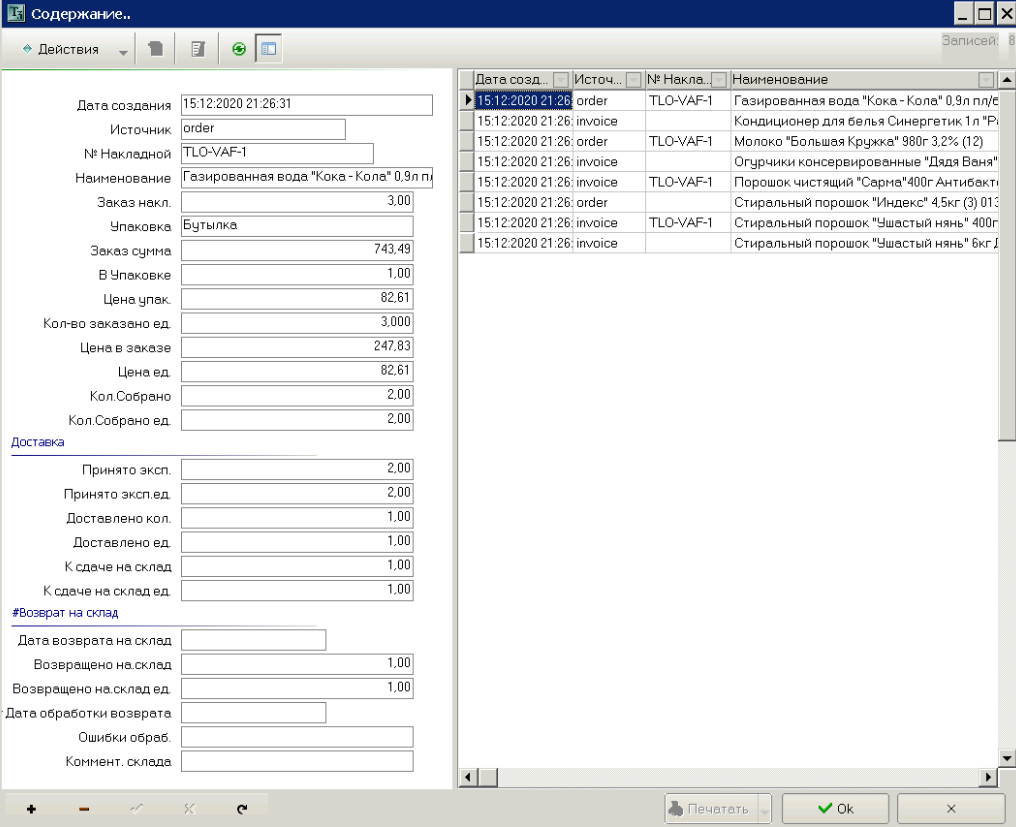1016x827 pixels.
Task: Click the document page toolbar icon
Action: [156, 49]
